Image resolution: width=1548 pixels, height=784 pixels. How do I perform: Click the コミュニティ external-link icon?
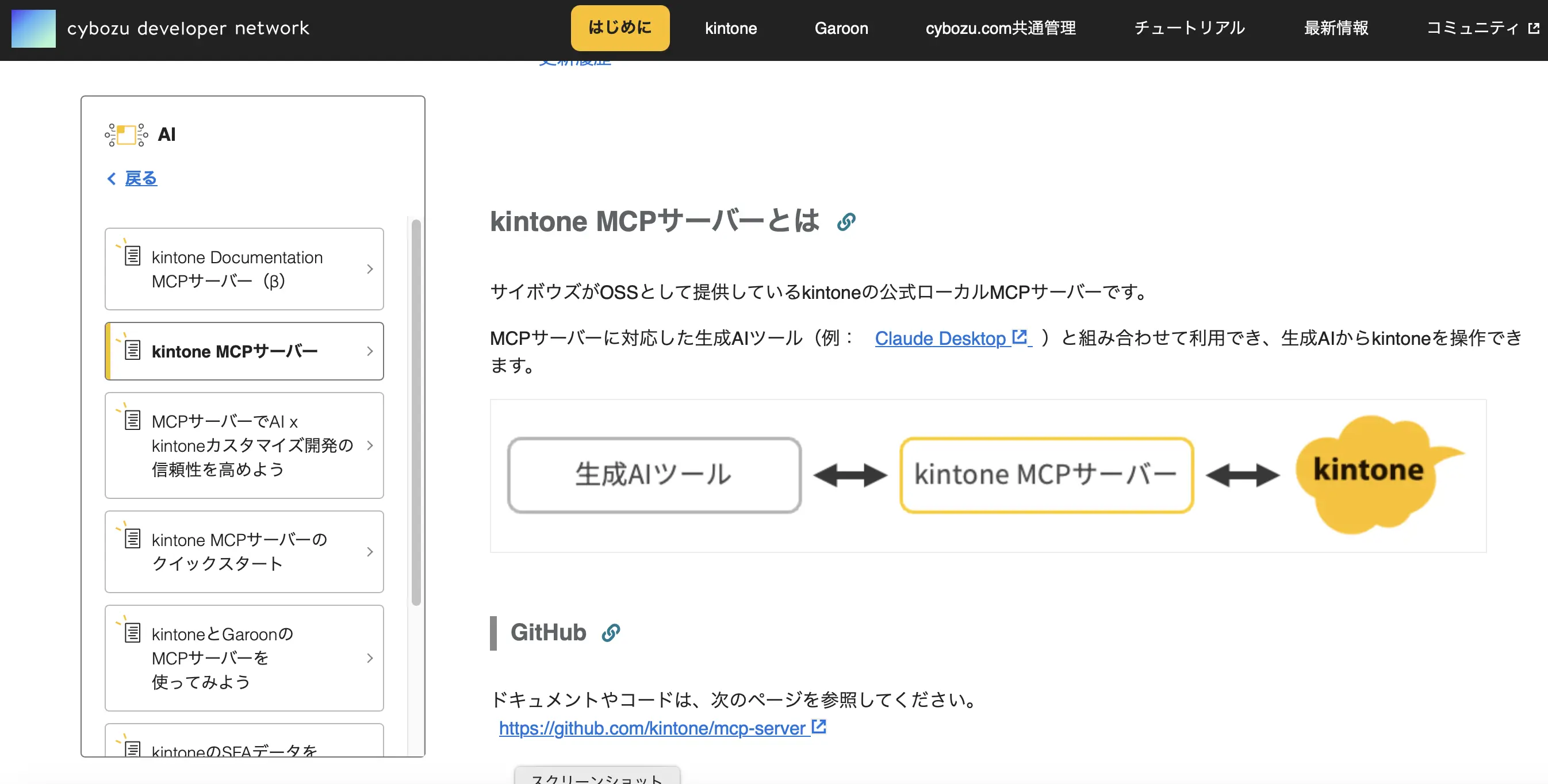tap(1534, 28)
